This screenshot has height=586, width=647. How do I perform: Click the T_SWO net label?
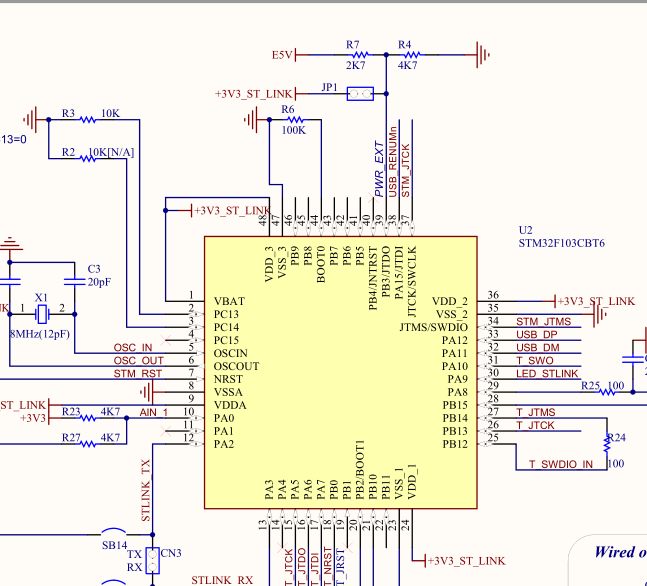(x=534, y=361)
